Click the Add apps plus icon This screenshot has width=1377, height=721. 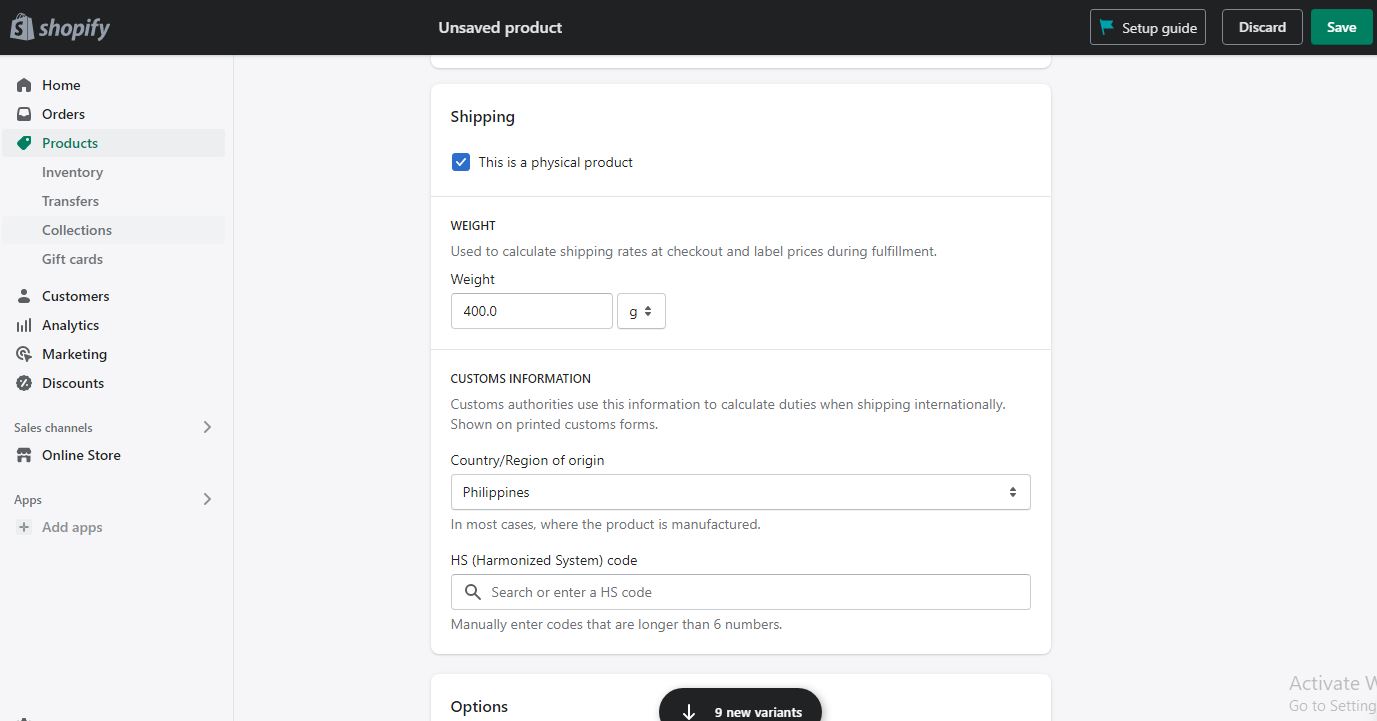click(24, 527)
